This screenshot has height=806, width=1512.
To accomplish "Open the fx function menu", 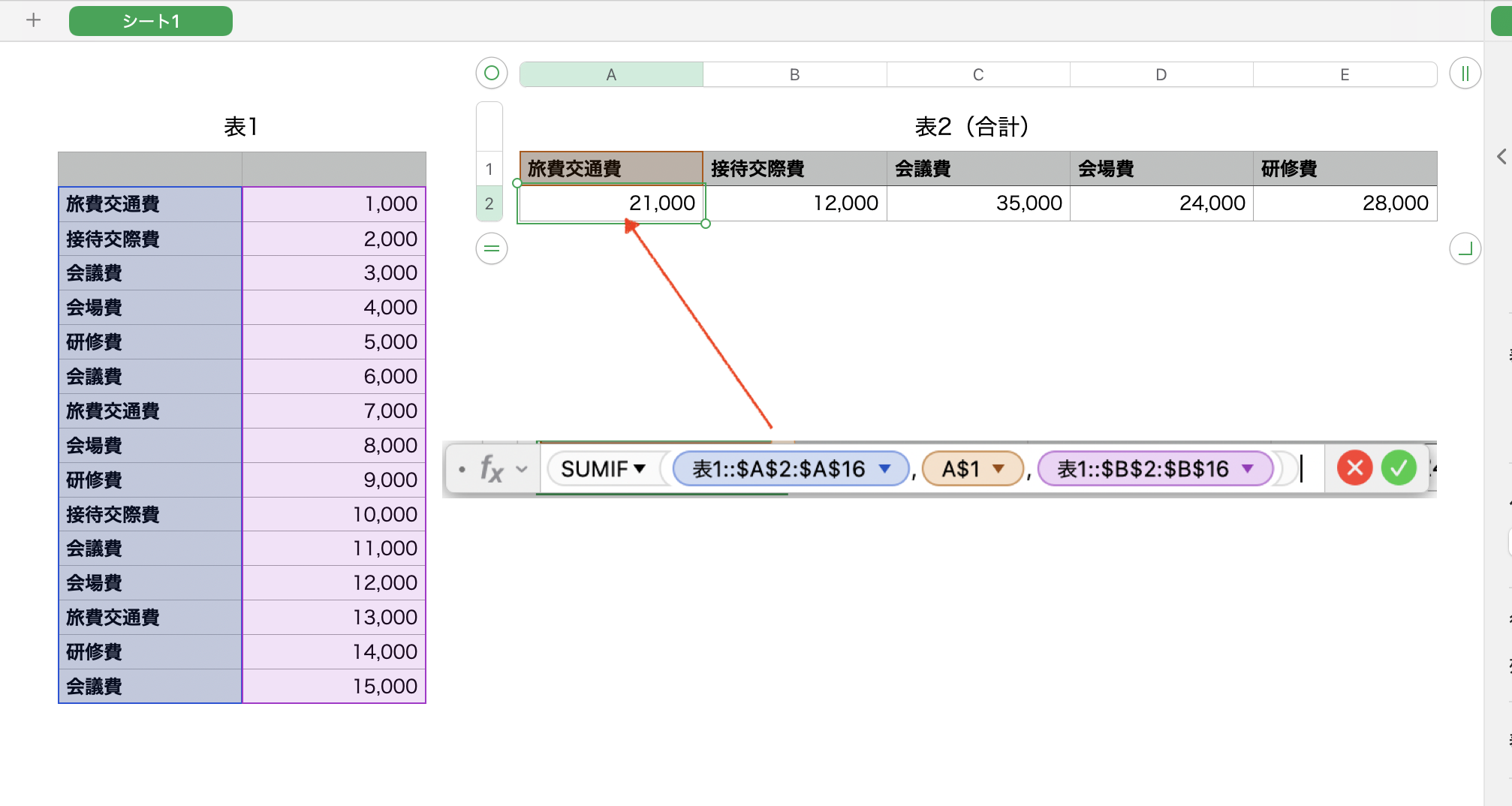I will [504, 469].
